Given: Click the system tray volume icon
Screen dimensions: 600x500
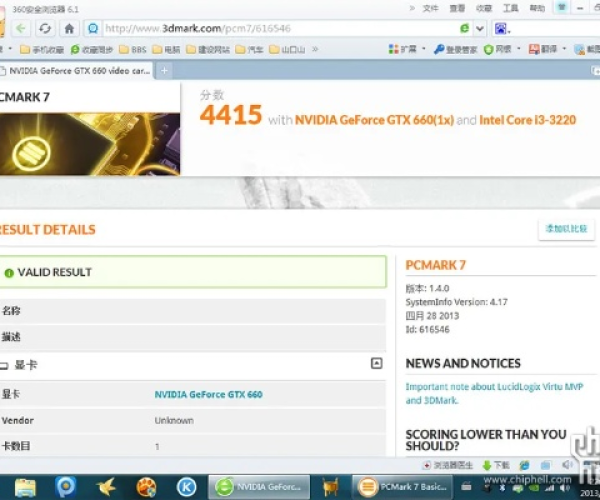Looking at the screenshot, I should pyautogui.click(x=565, y=489).
